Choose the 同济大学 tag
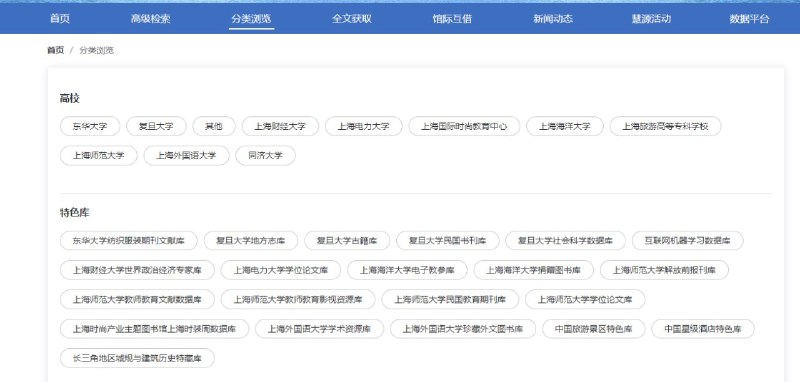Viewport: 800px width, 382px height. (x=265, y=156)
